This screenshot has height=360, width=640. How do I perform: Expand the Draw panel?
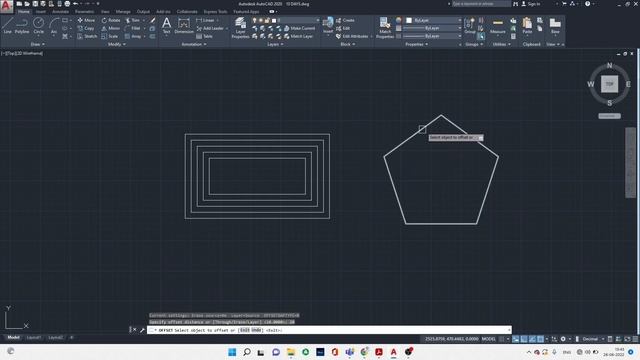click(x=38, y=44)
